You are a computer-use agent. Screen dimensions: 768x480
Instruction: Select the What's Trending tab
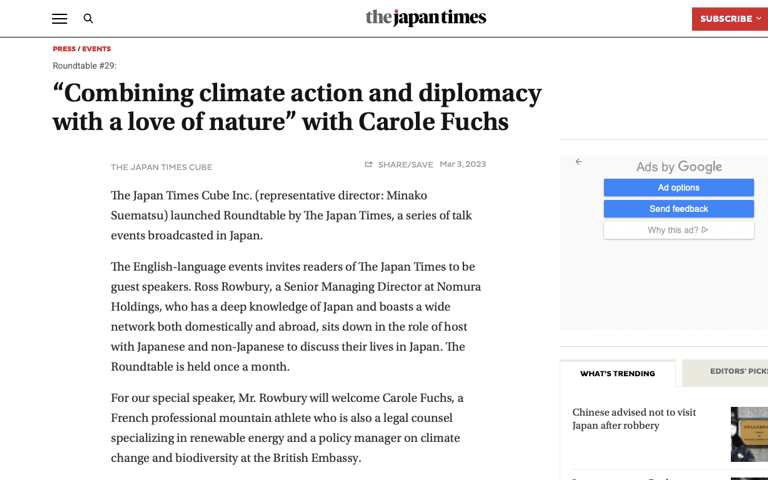coord(617,373)
